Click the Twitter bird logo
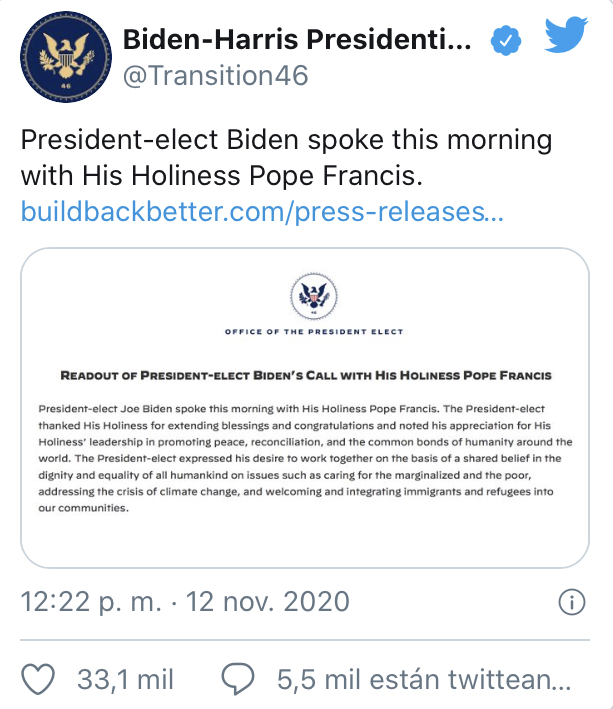Screen dimensions: 613x709 [566, 34]
